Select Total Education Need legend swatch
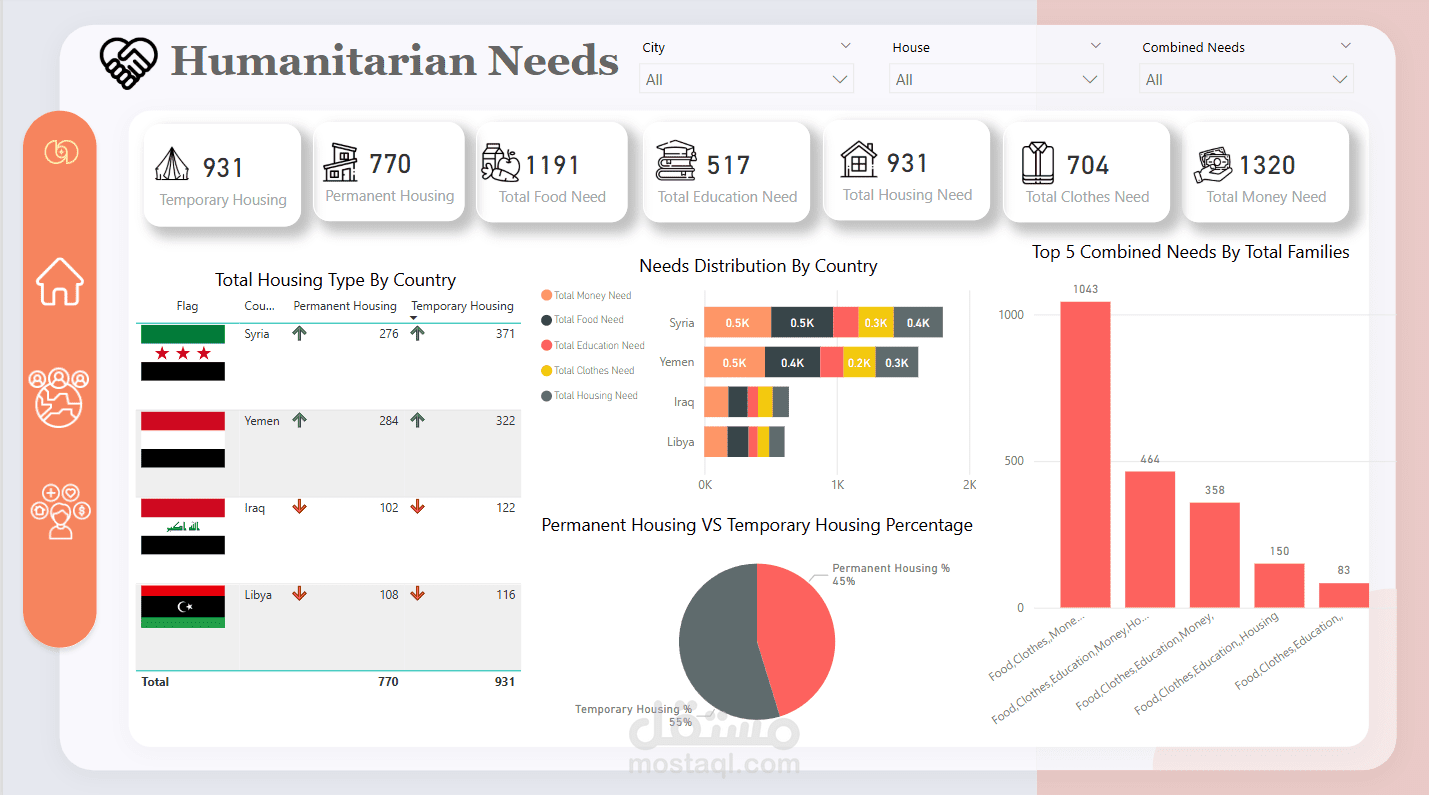 [x=546, y=345]
